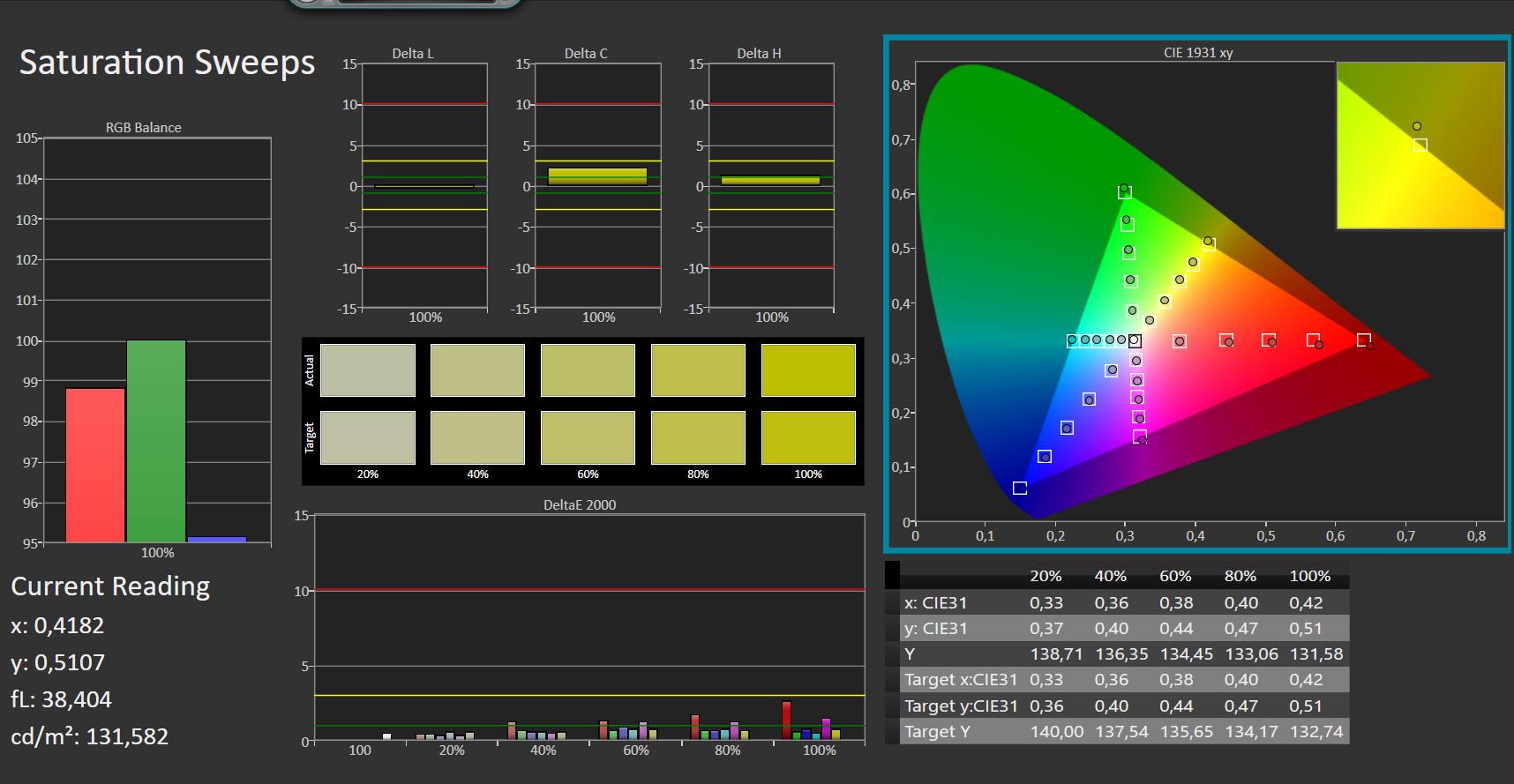
Task: Click the white point marker on CIE diagram
Action: click(x=1135, y=340)
